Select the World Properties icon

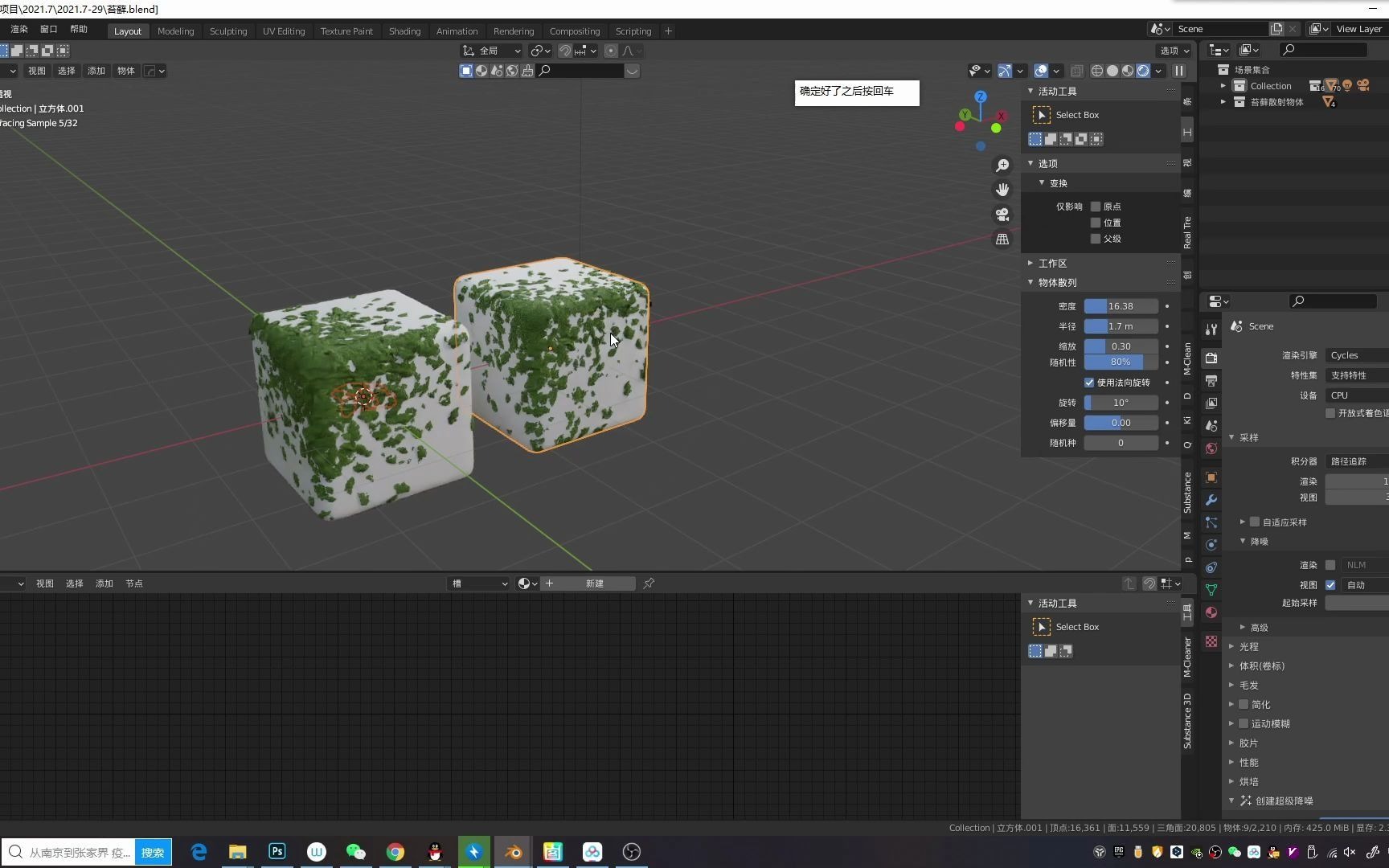click(x=1211, y=448)
